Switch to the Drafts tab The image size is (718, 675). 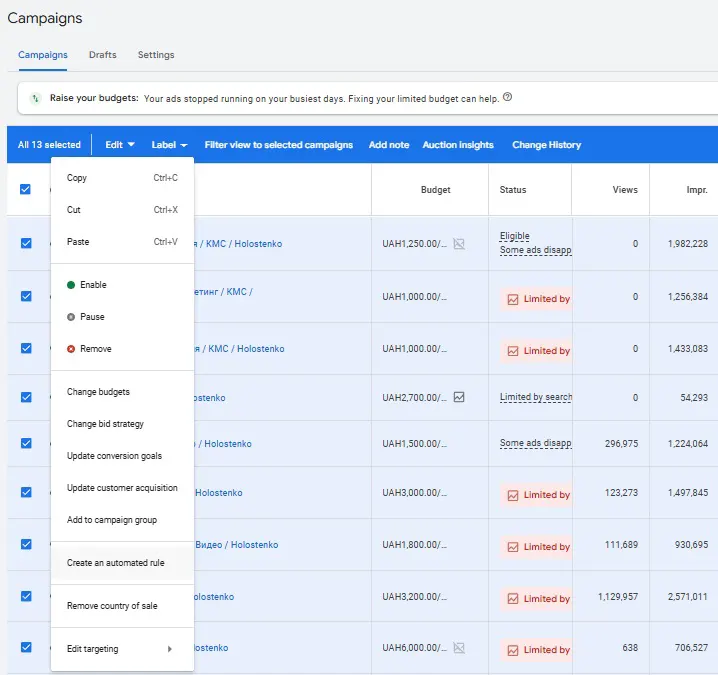click(x=103, y=54)
